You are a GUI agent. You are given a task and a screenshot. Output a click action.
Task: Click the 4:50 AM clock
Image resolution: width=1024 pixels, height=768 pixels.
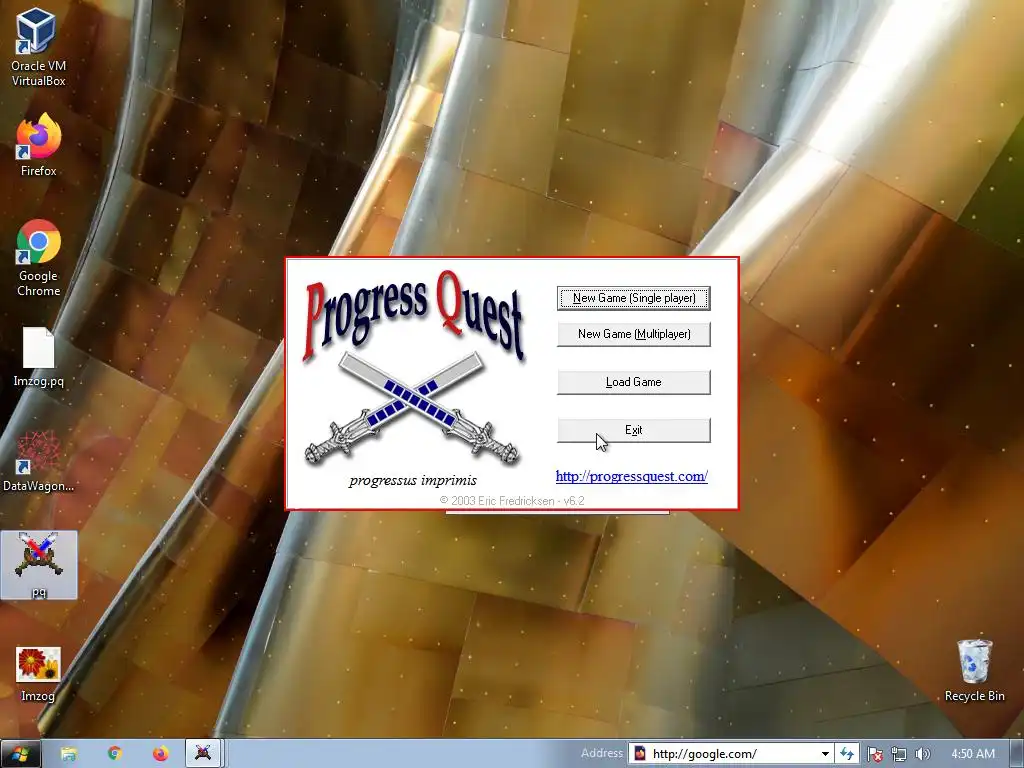pos(973,754)
